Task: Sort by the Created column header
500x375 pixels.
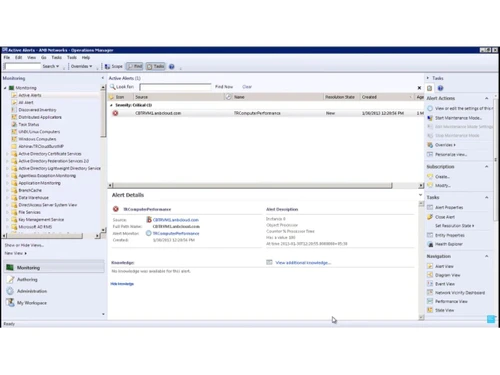Action: click(x=387, y=97)
